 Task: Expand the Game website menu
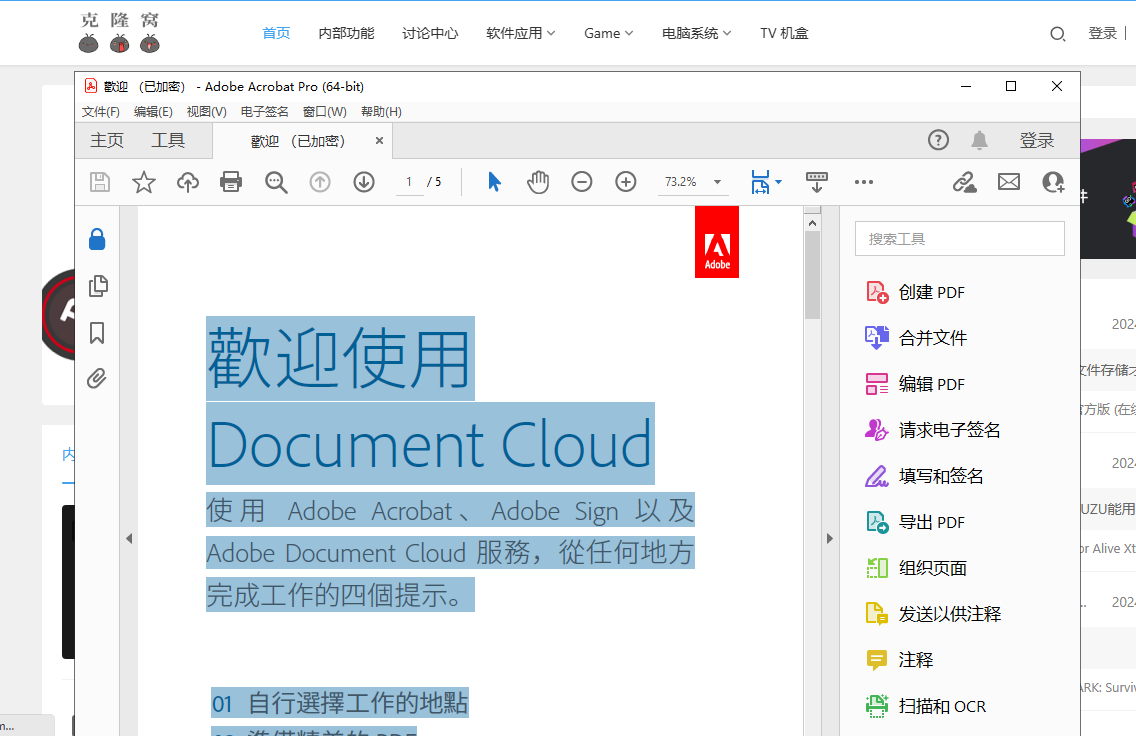(x=609, y=33)
